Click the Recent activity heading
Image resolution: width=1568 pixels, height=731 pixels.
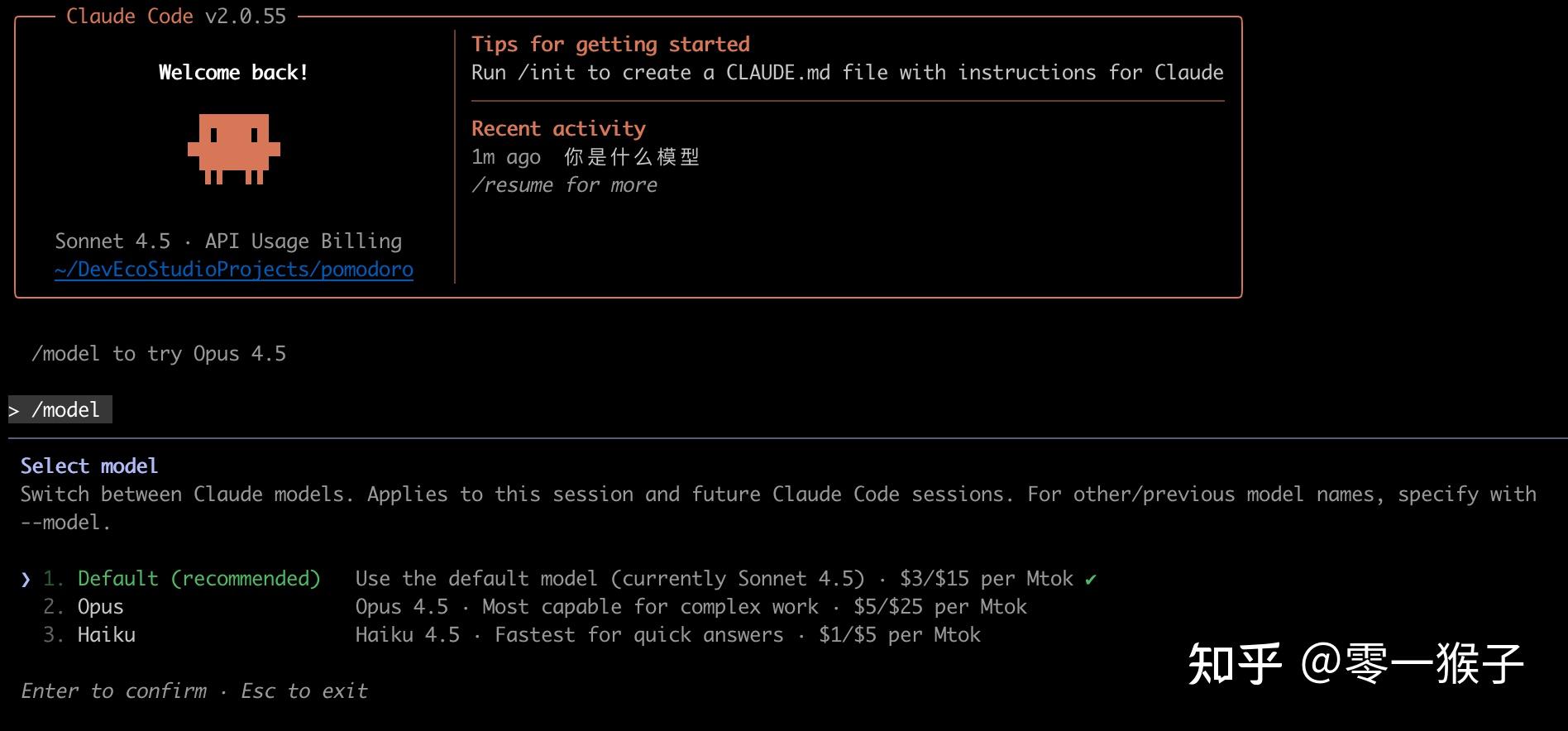coord(558,129)
